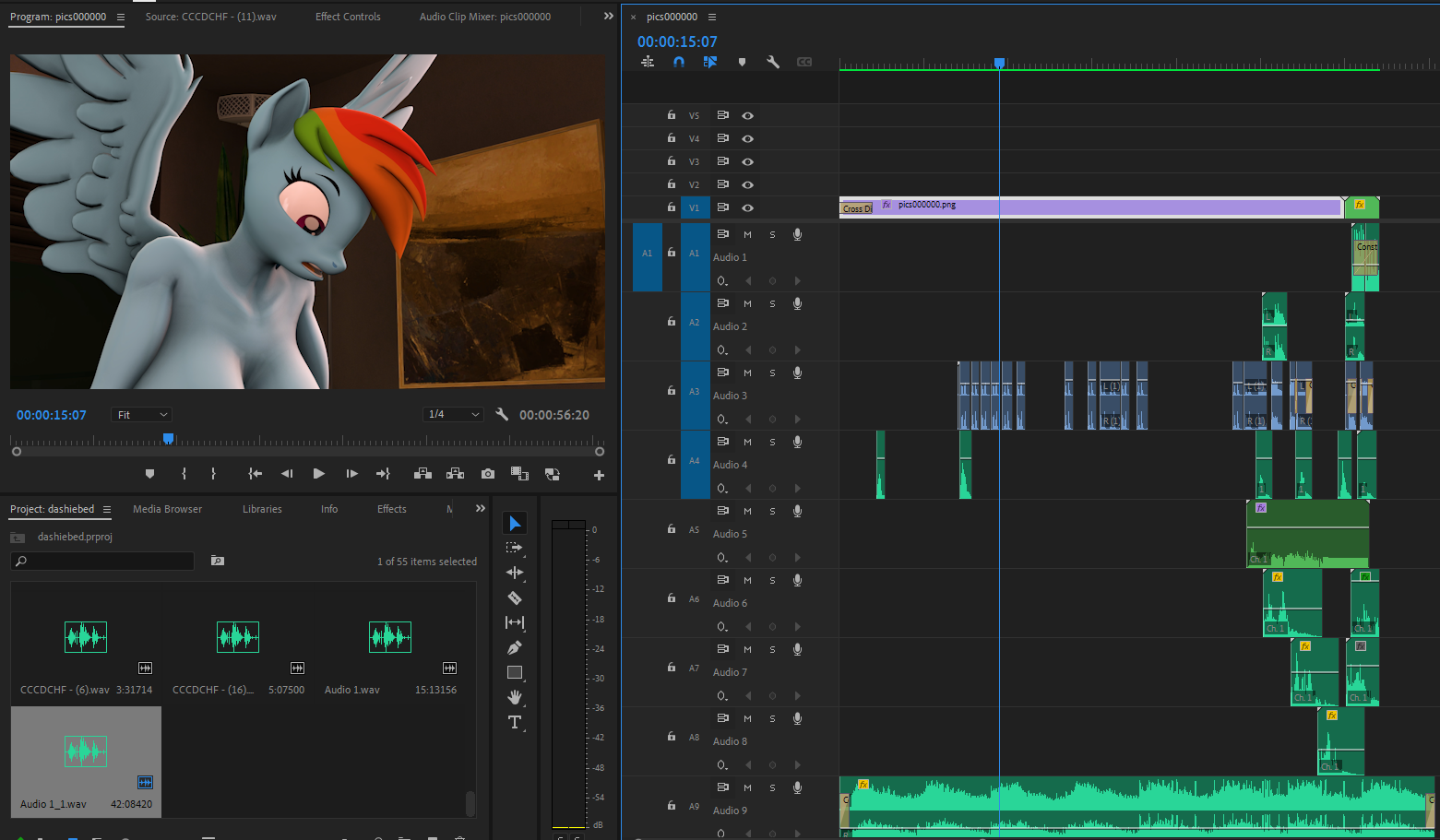Click the timeline timecode 00:00:15:07
The image size is (1440, 840).
pos(677,41)
